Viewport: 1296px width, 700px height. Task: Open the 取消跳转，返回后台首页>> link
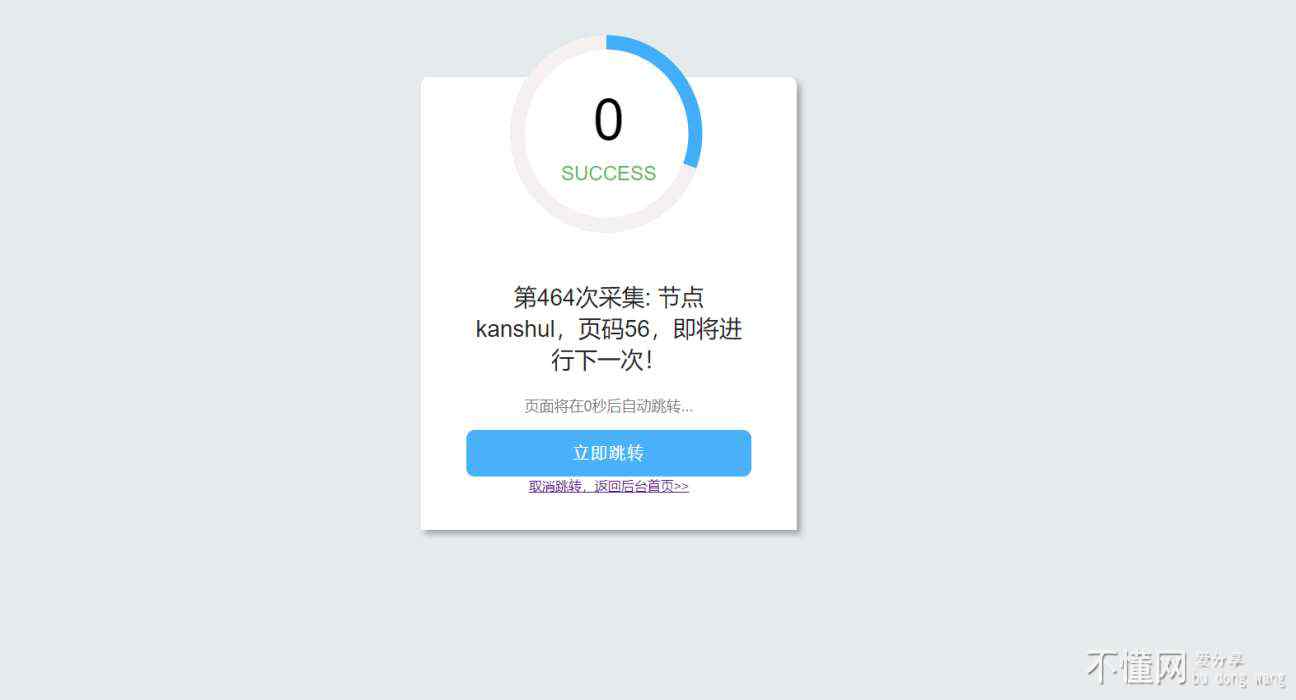coord(608,487)
